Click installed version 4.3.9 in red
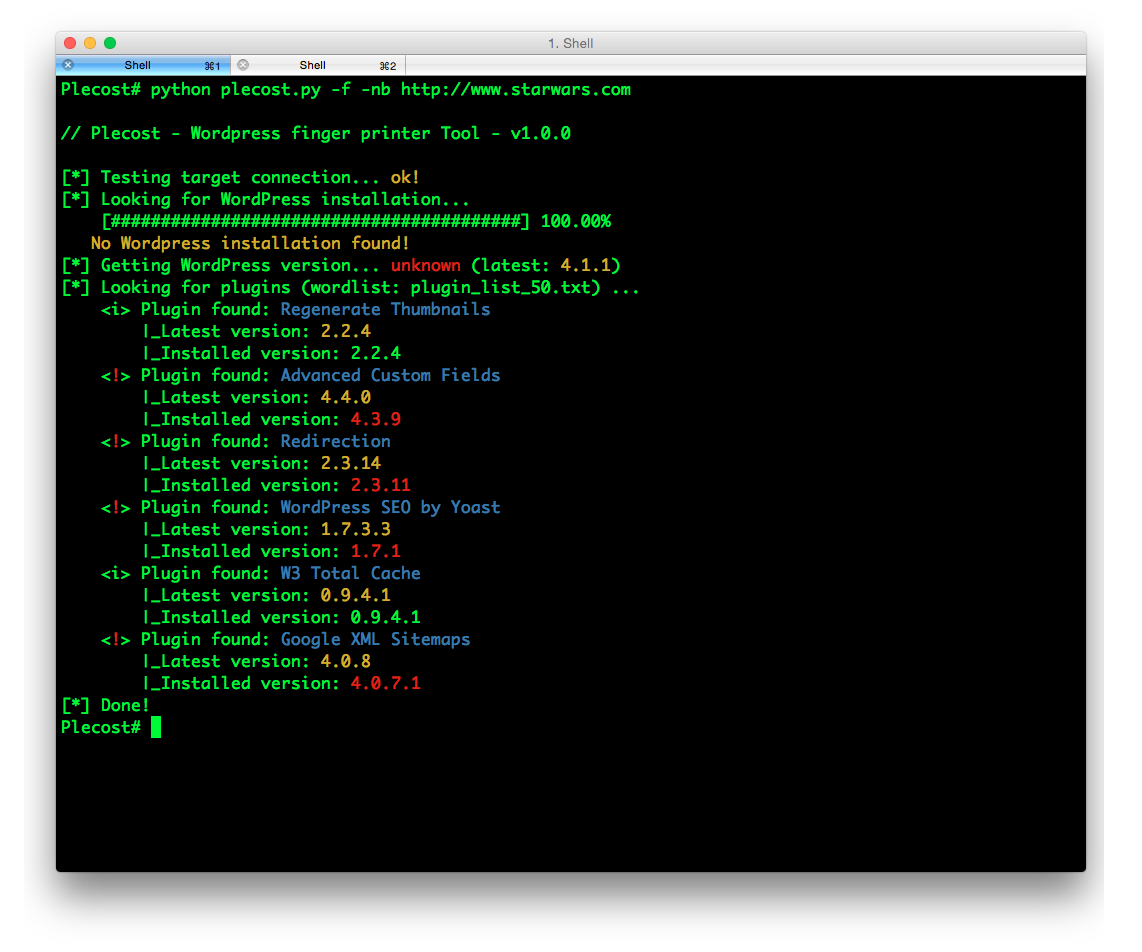 point(375,420)
